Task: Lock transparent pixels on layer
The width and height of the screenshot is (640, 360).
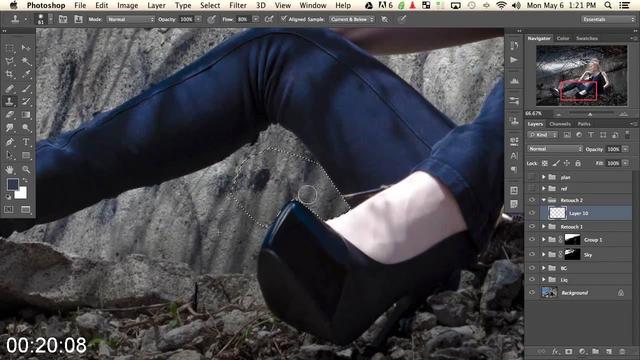Action: pyautogui.click(x=544, y=163)
